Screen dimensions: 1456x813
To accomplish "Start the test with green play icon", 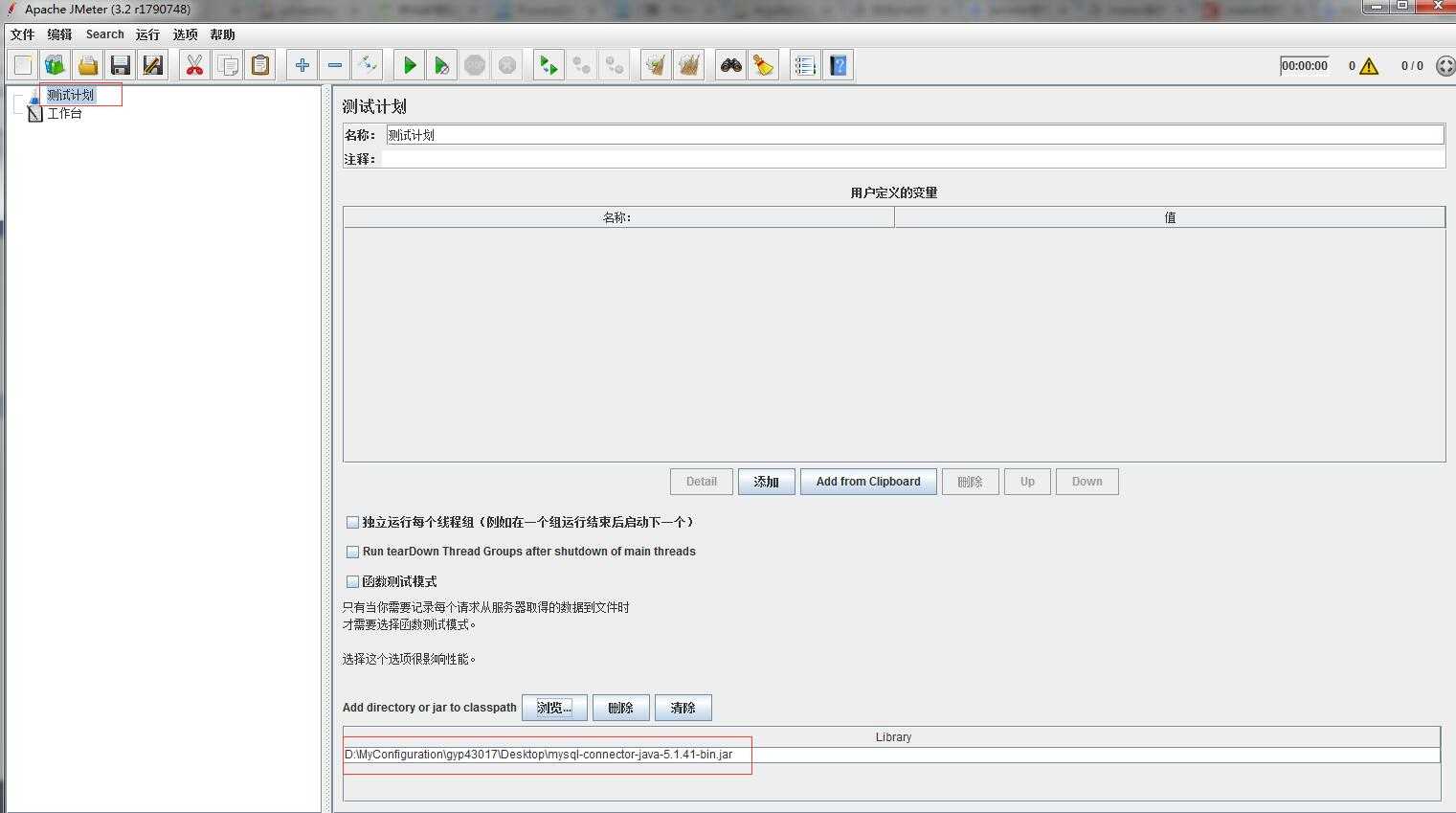I will point(410,65).
